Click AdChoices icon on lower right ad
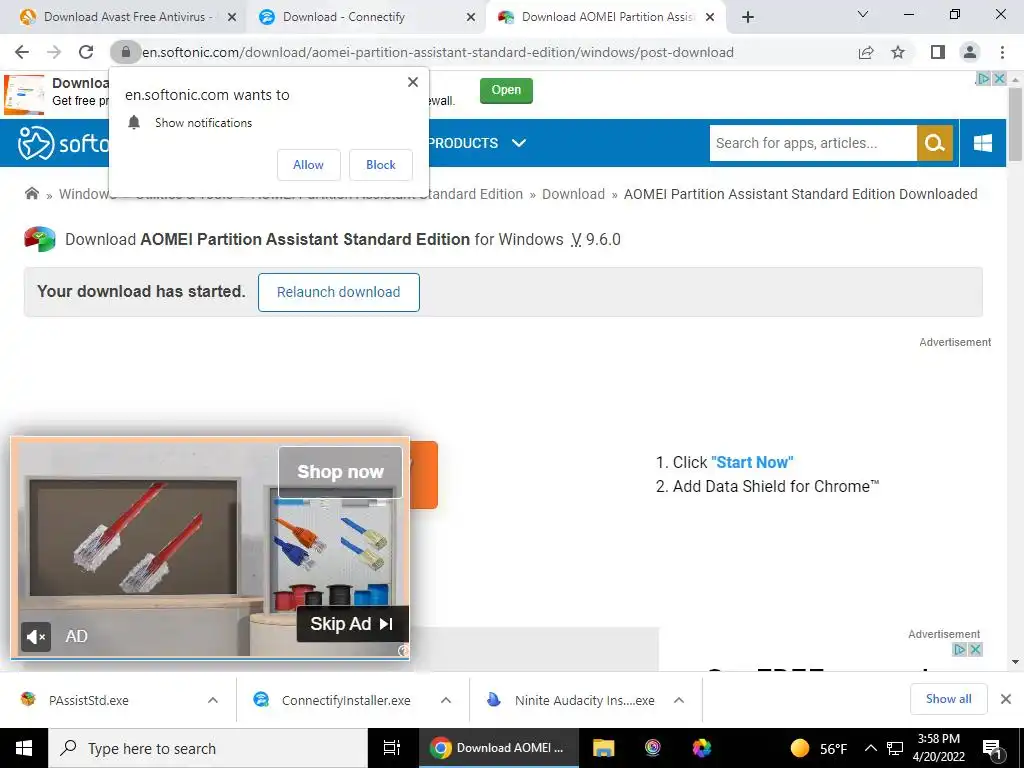Image resolution: width=1024 pixels, height=768 pixels. pyautogui.click(x=959, y=649)
